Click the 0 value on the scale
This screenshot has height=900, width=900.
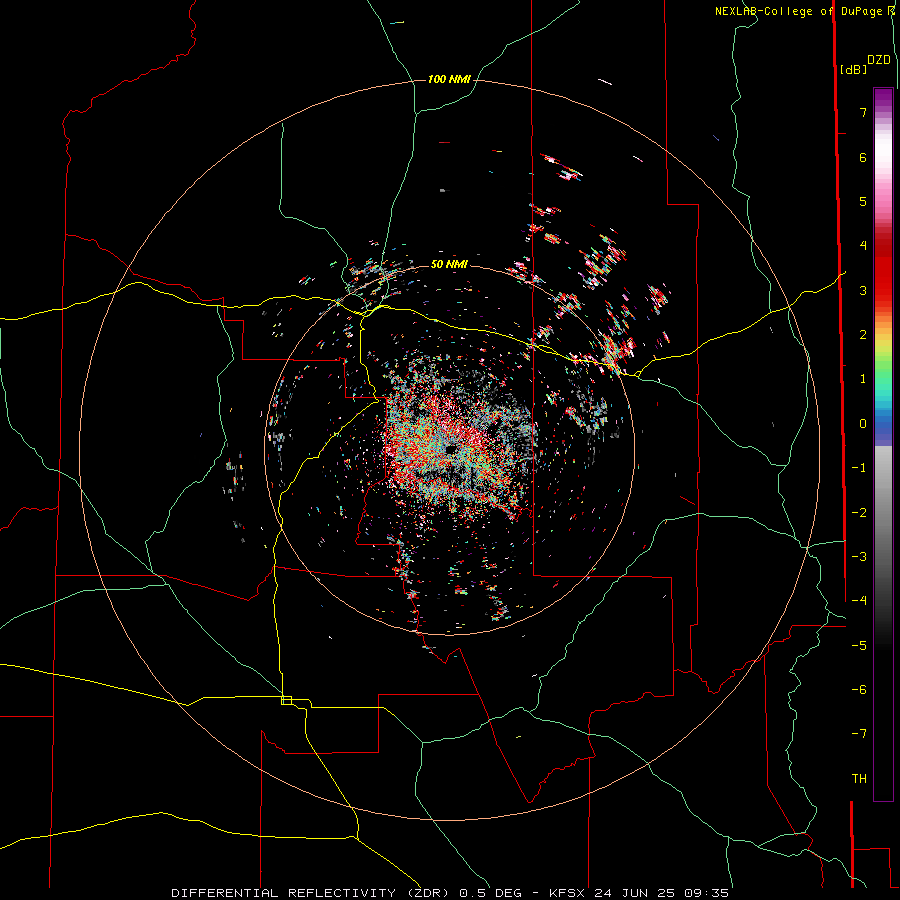(863, 424)
